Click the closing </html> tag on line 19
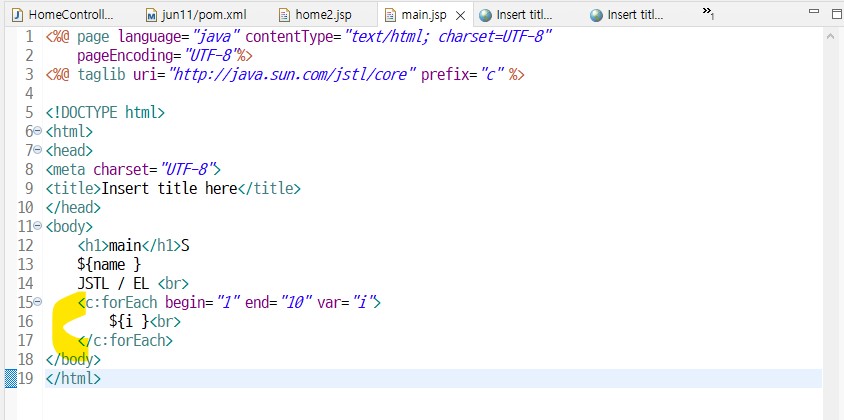Image resolution: width=844 pixels, height=420 pixels. [73, 379]
